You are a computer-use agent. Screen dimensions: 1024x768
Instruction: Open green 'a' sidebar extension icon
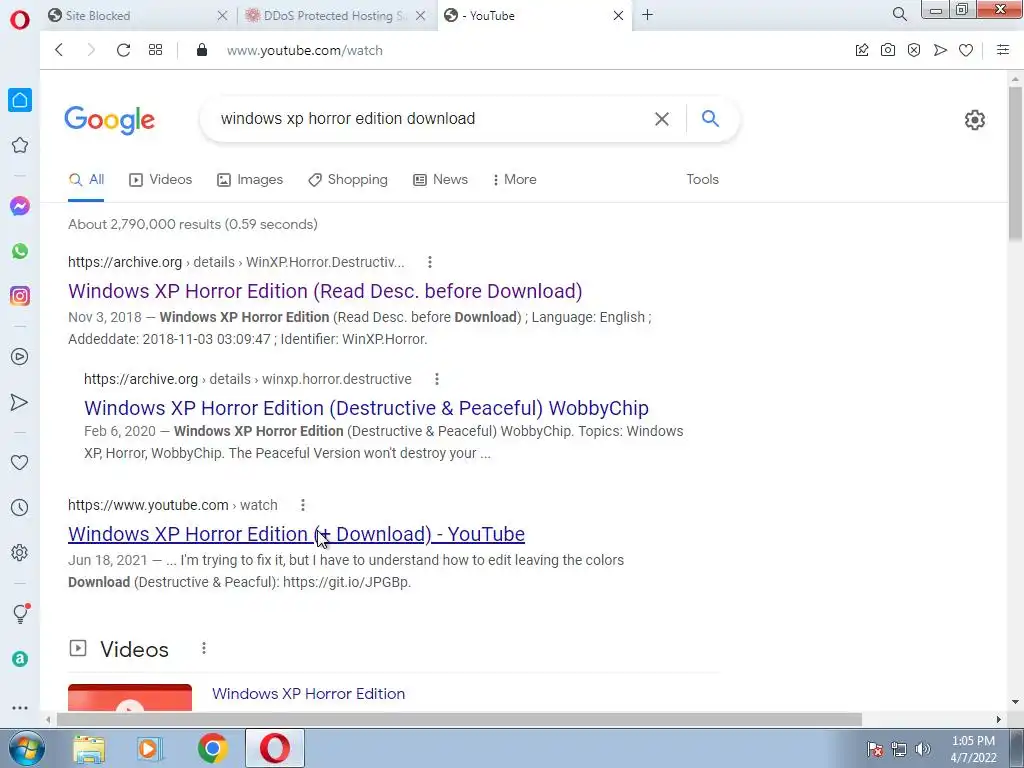pos(20,659)
